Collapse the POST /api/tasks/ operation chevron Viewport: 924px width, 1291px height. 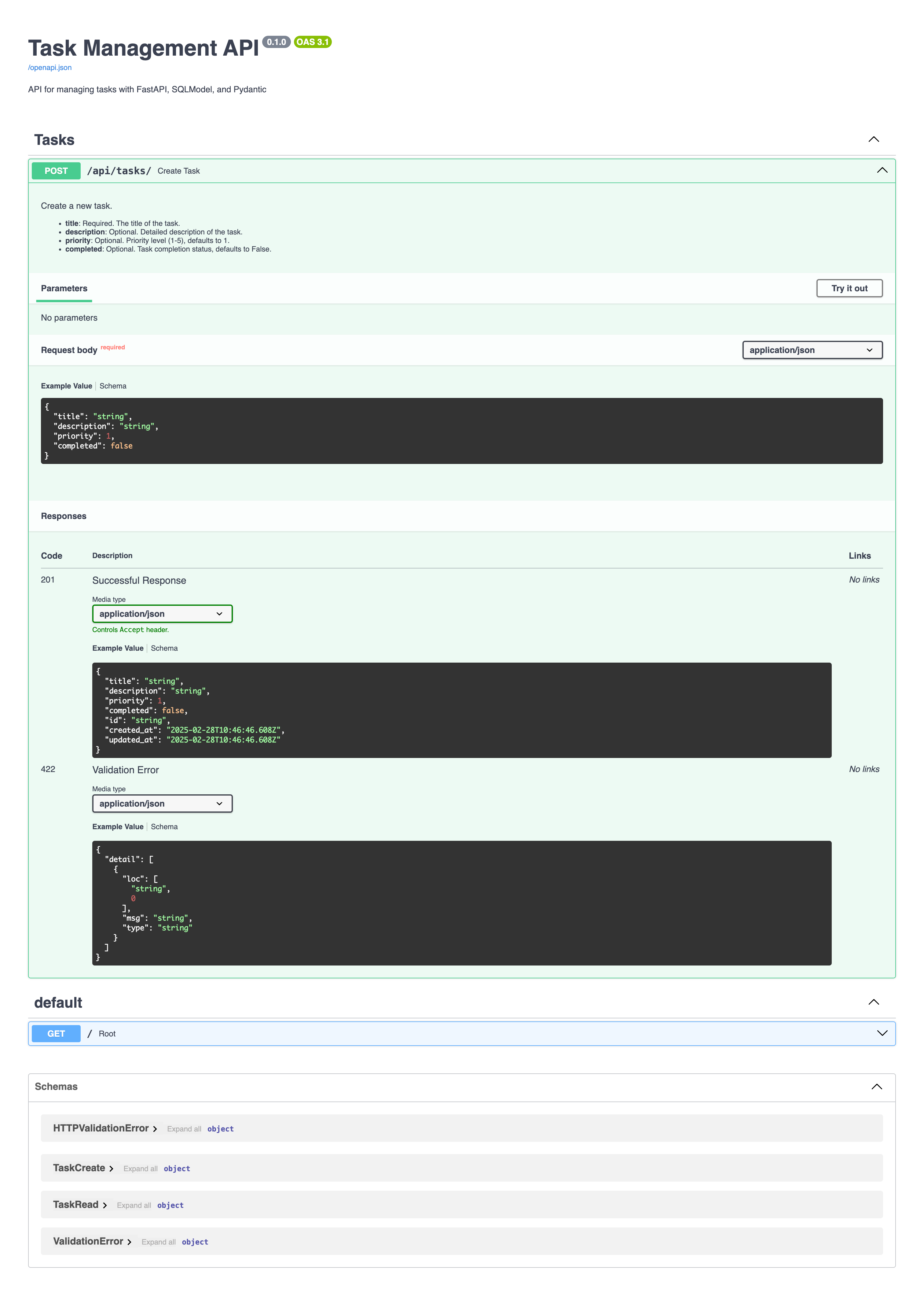[x=882, y=170]
